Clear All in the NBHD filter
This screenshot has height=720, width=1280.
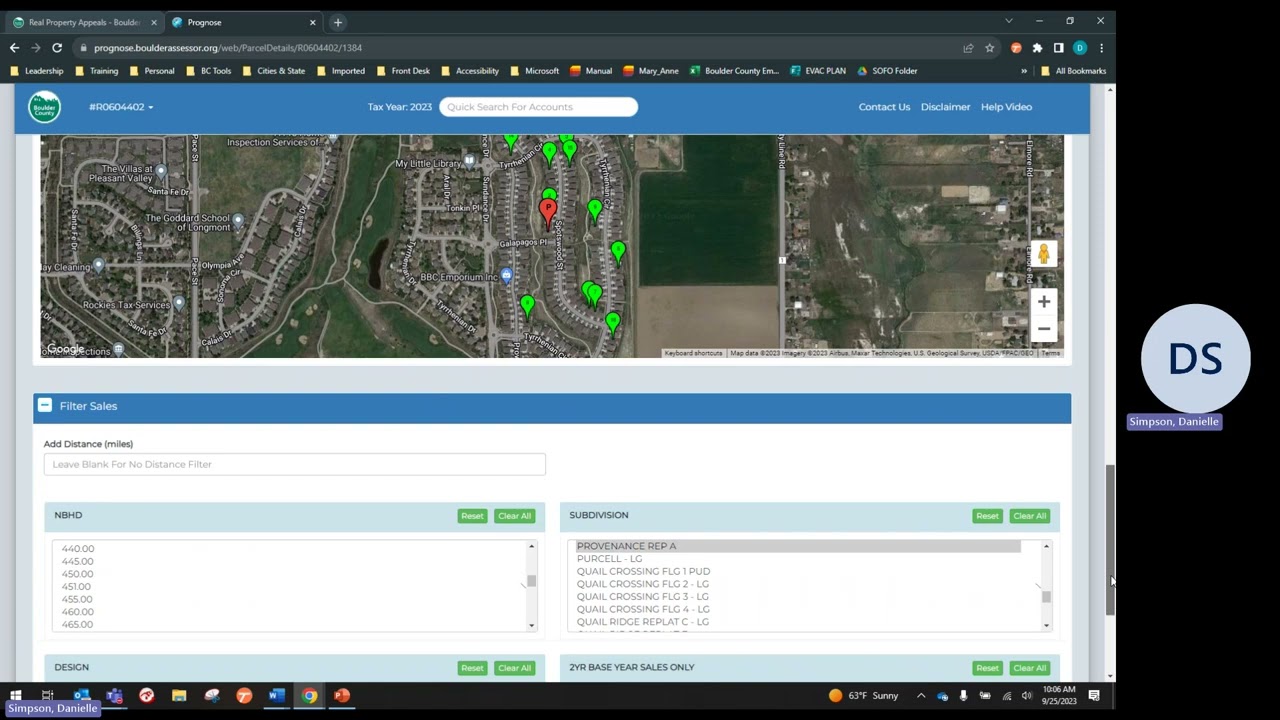coord(514,516)
